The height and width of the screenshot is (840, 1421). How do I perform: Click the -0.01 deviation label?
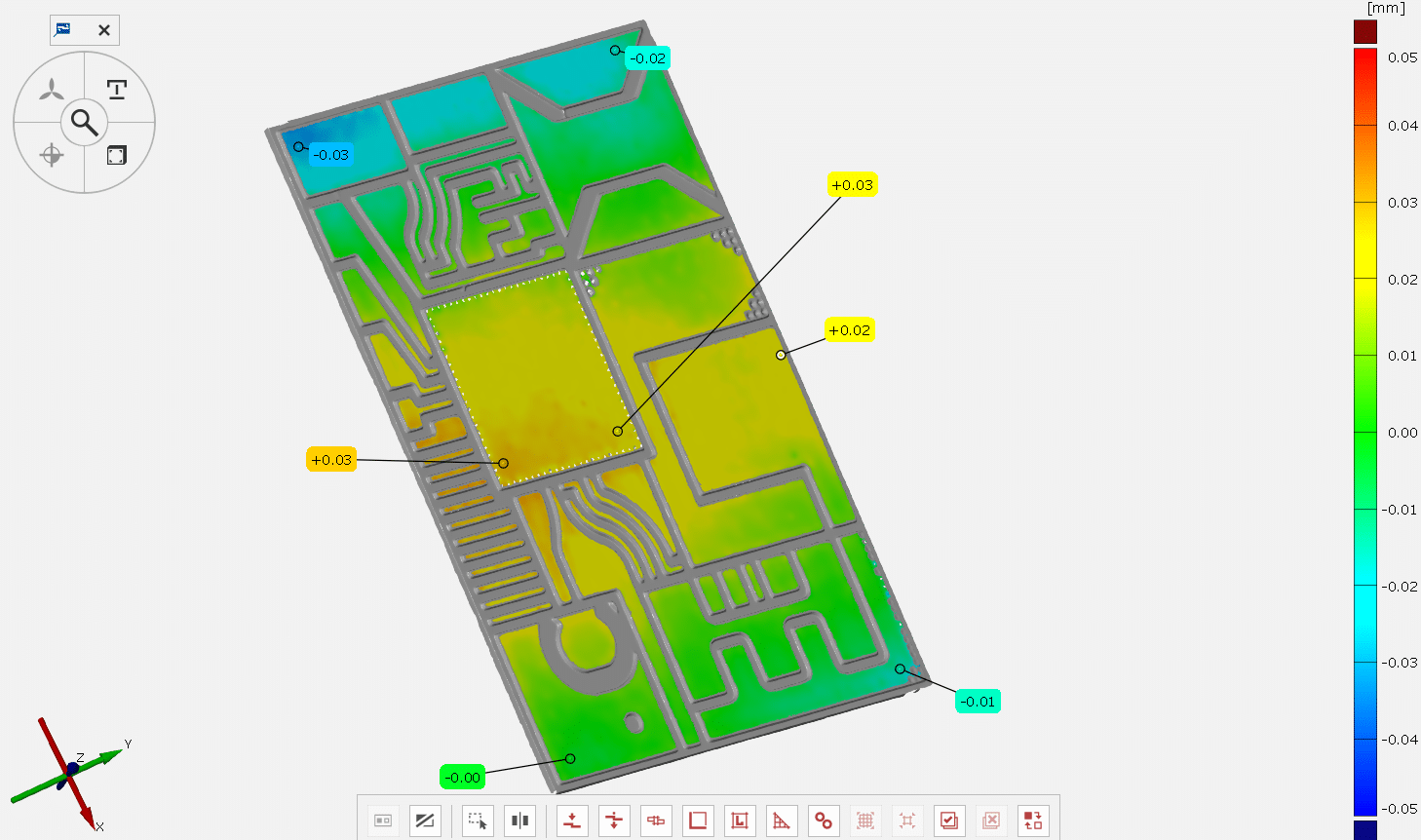(x=978, y=702)
